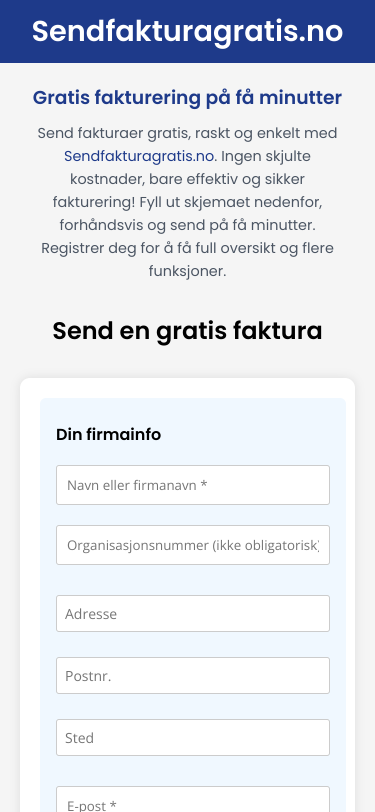
Task: Click the Fyll ut skjemaet nedenfor text
Action: click(x=231, y=202)
